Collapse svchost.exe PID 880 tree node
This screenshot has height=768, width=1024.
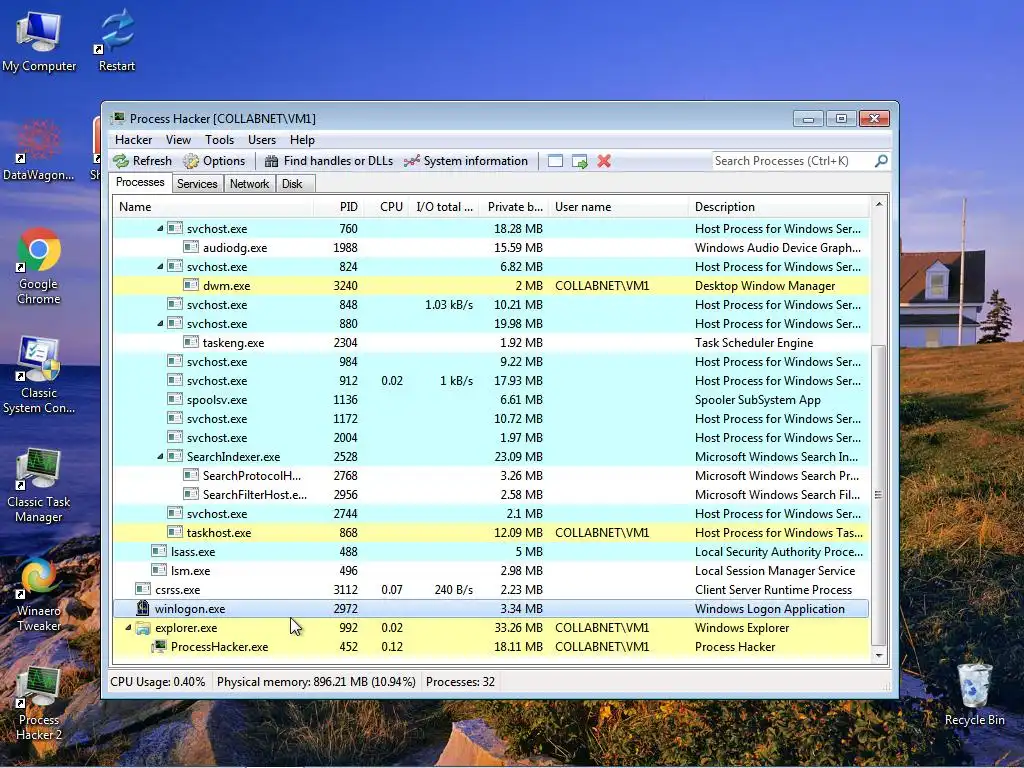(160, 324)
